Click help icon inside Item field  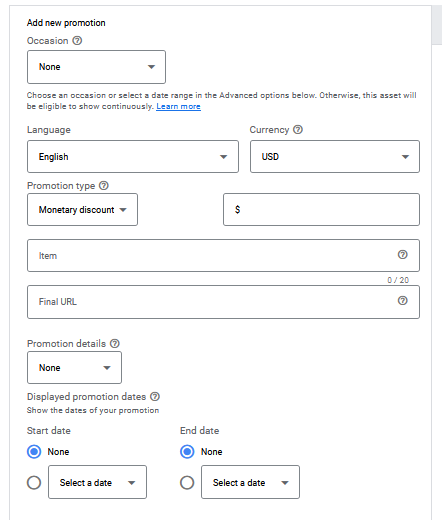tap(403, 255)
